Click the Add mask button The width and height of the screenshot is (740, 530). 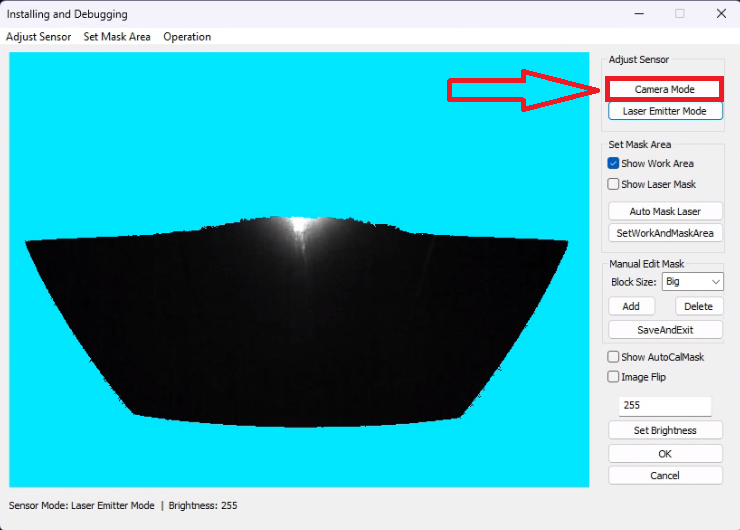coord(631,306)
